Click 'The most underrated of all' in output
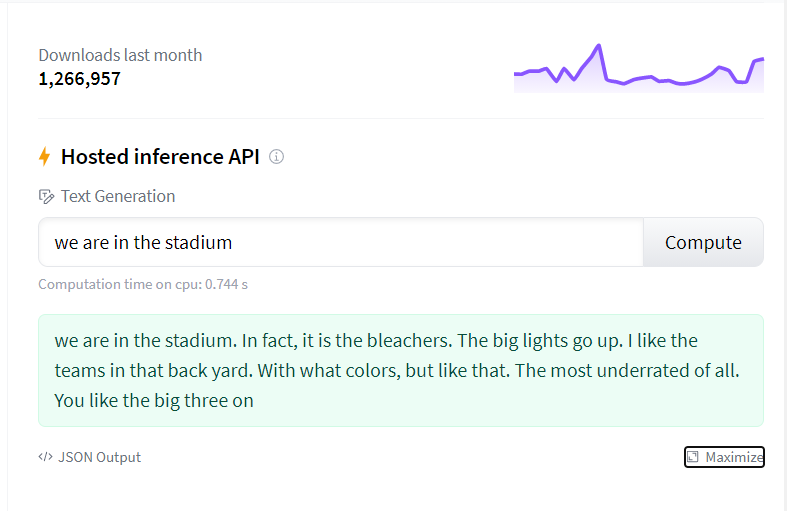This screenshot has height=511, width=787. coord(627,371)
